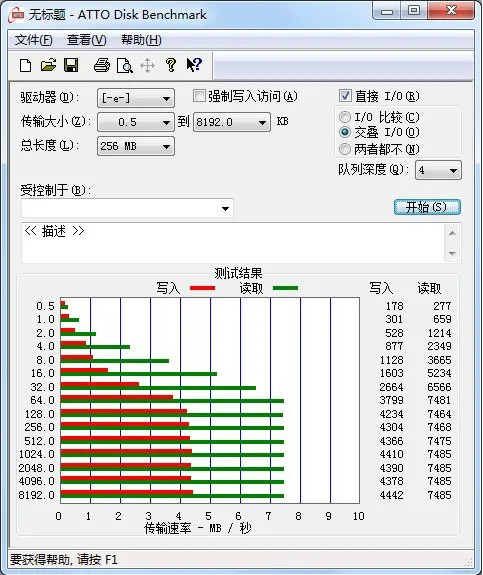Click the New file toolbar icon
The width and height of the screenshot is (483, 575).
pyautogui.click(x=25, y=66)
